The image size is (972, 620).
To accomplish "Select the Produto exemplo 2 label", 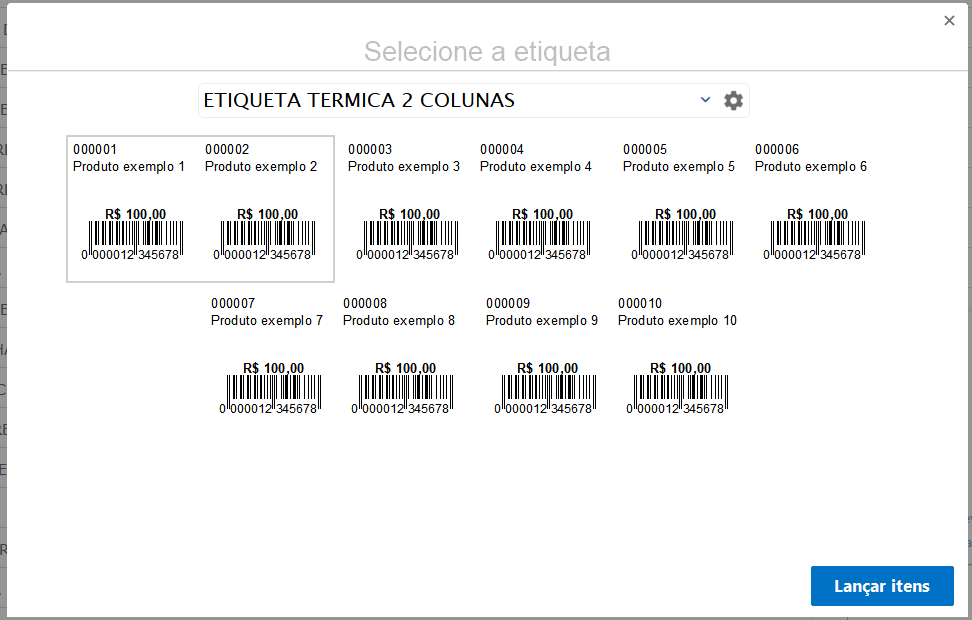I will (261, 167).
